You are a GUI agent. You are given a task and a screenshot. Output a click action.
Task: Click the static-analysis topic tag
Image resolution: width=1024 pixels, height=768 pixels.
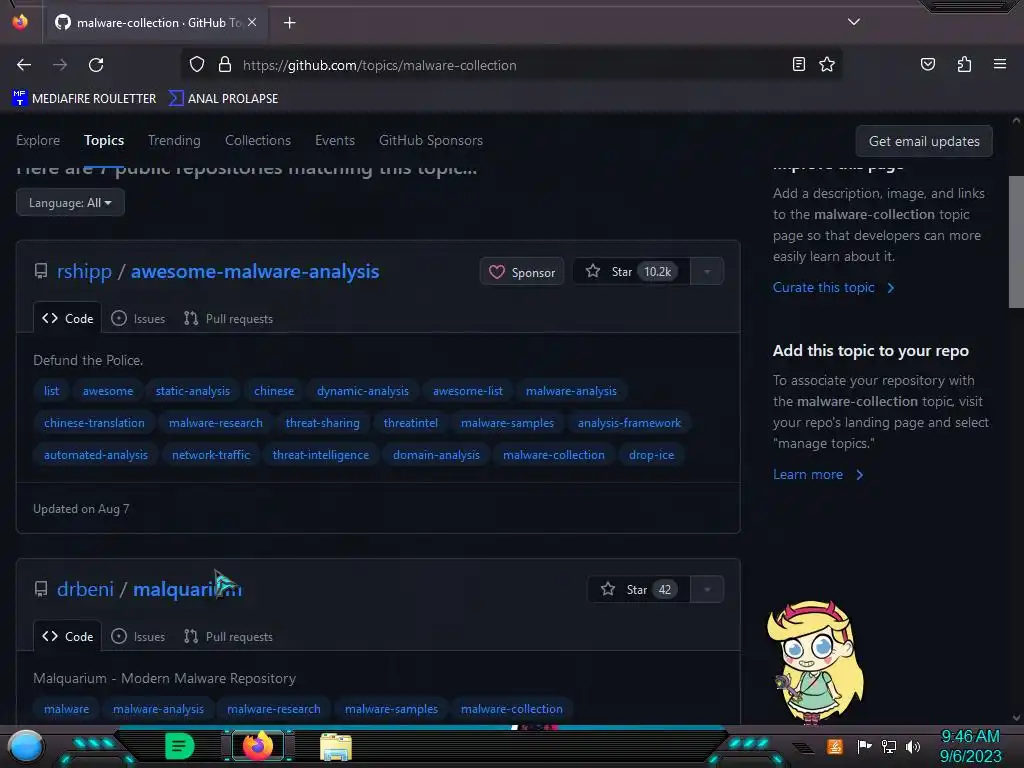[193, 391]
